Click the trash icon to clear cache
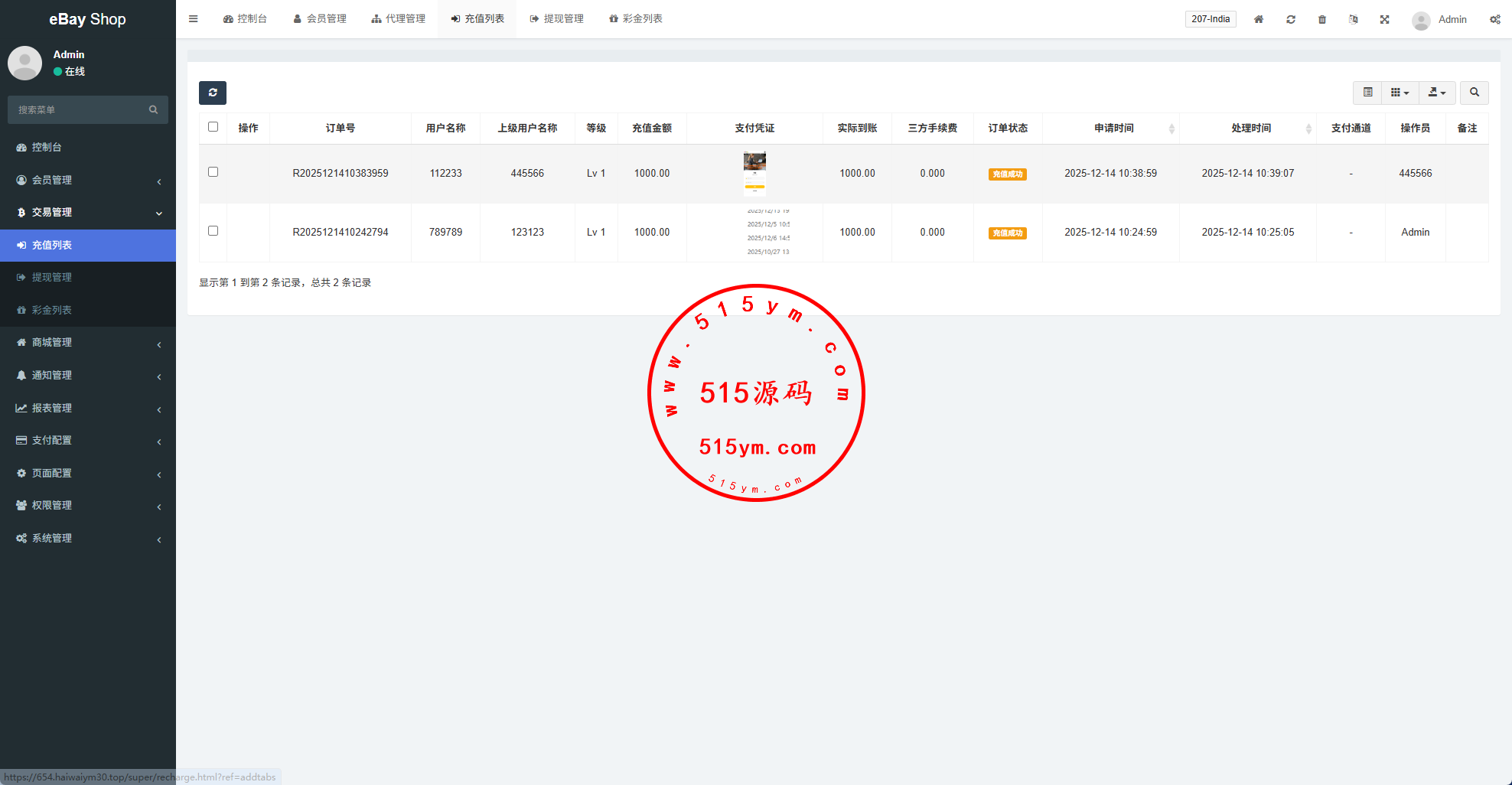The image size is (1512, 785). pyautogui.click(x=1322, y=19)
